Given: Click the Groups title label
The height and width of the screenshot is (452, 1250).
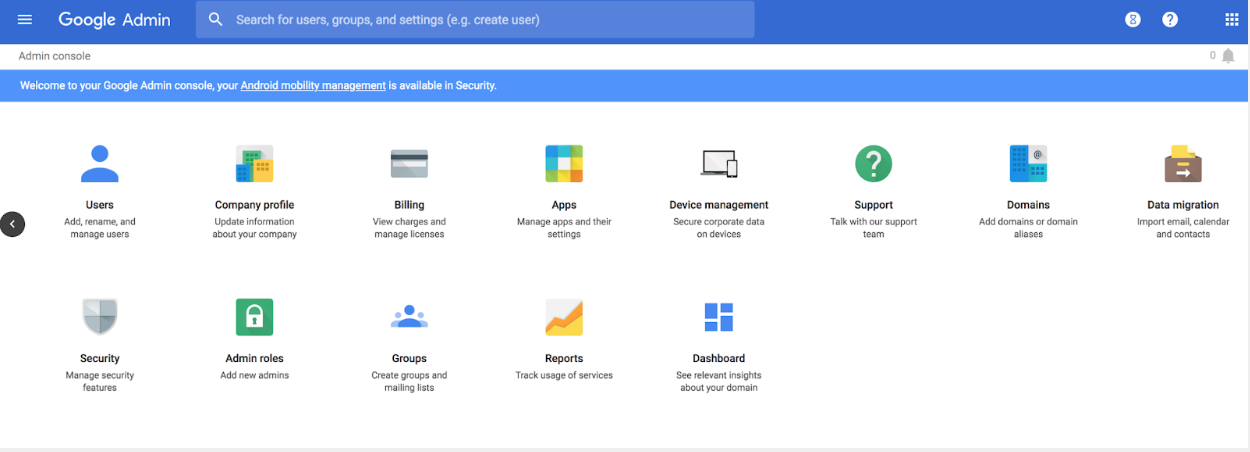Looking at the screenshot, I should (x=409, y=358).
